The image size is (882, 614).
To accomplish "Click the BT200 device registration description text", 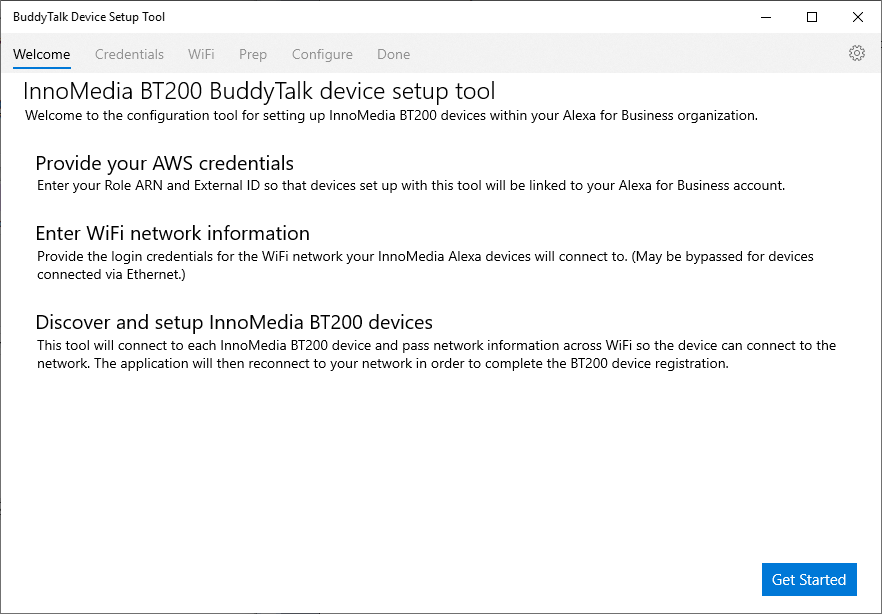I will click(x=436, y=354).
